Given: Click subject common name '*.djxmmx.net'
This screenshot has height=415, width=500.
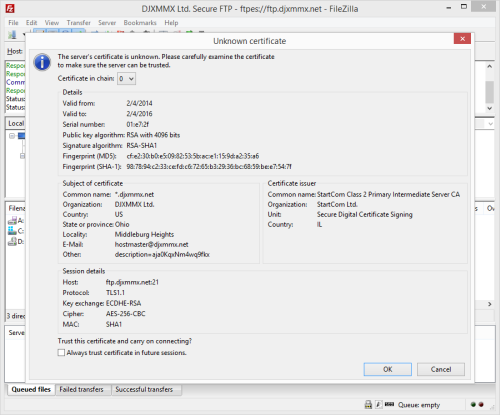Looking at the screenshot, I should (134, 194).
